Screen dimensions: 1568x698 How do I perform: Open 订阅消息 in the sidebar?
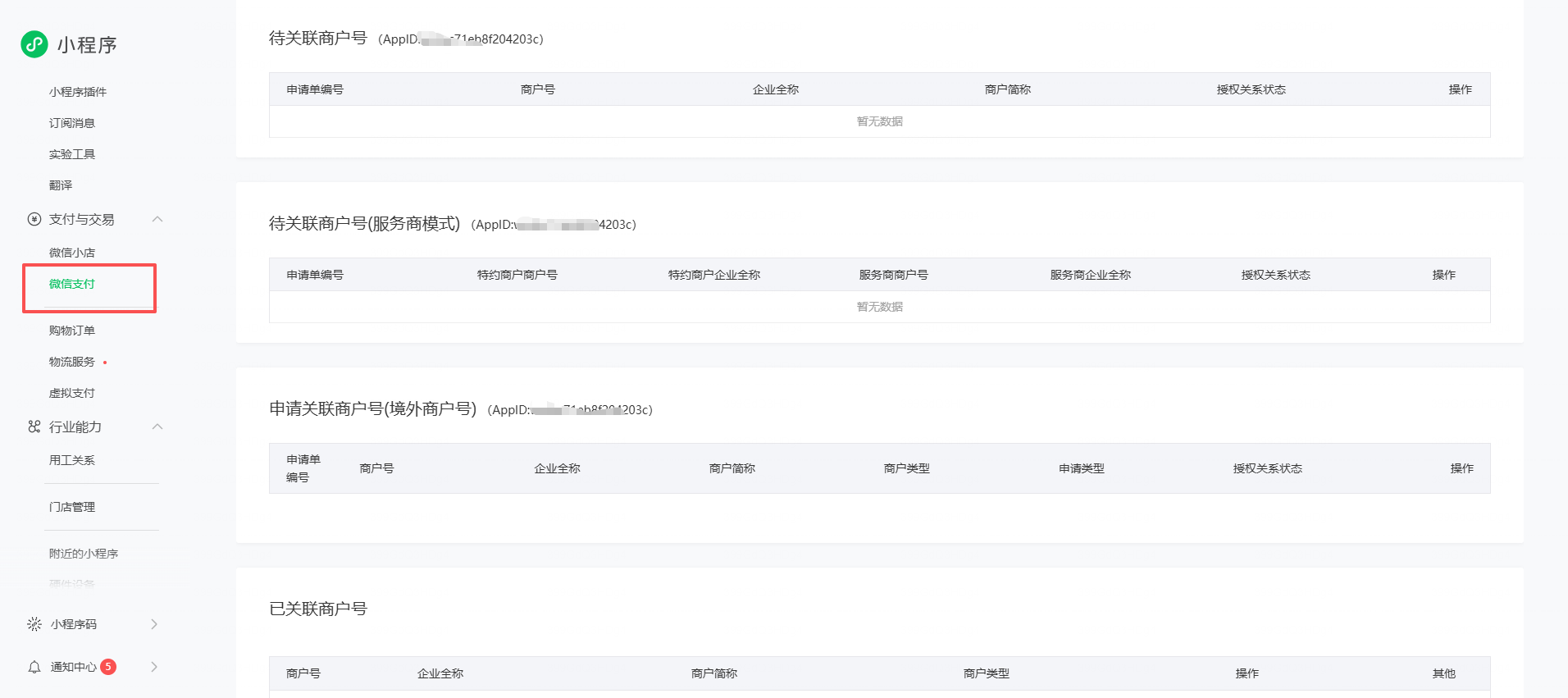[x=72, y=123]
